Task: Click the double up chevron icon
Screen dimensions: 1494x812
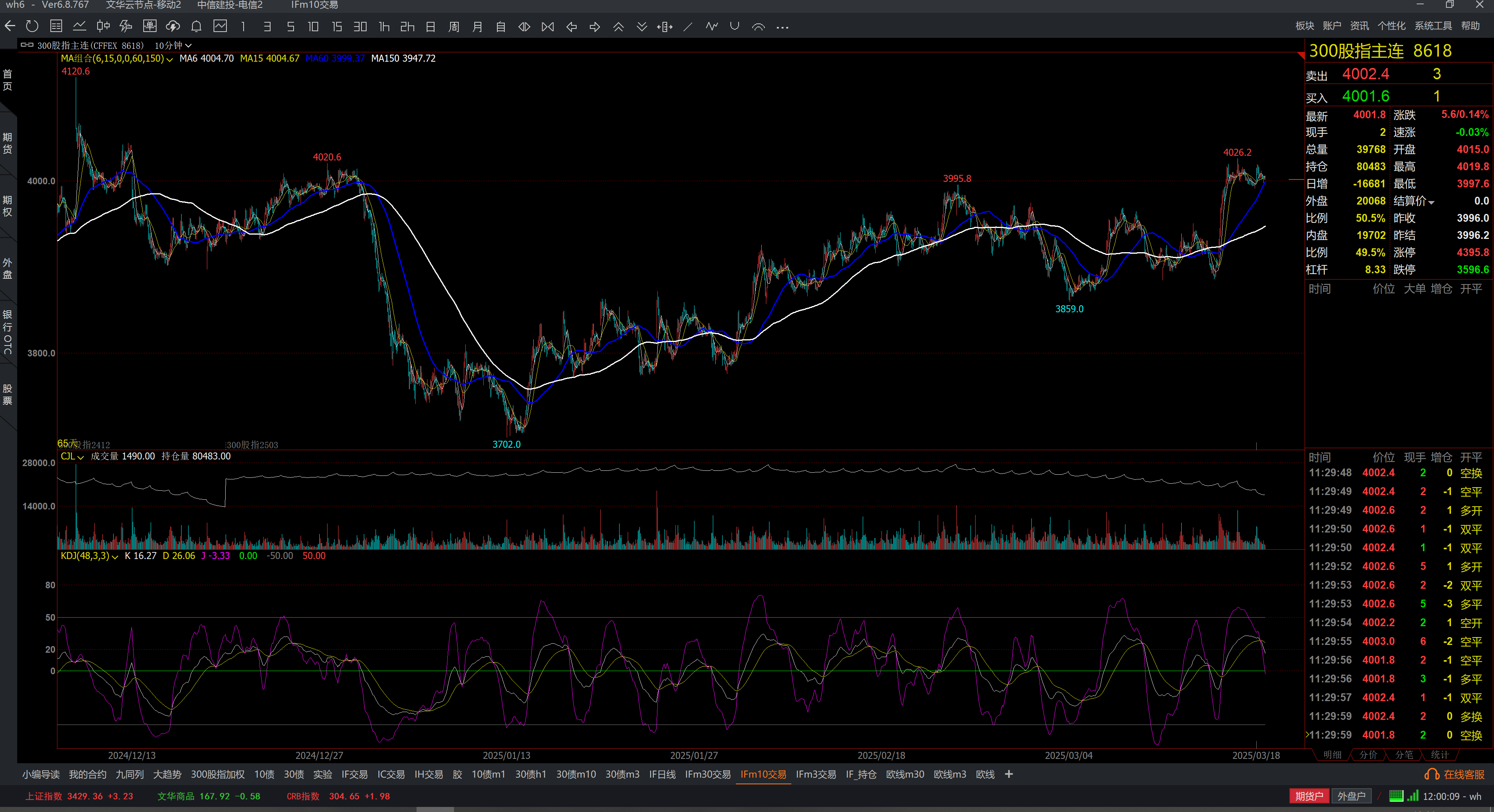Action: 618,26
